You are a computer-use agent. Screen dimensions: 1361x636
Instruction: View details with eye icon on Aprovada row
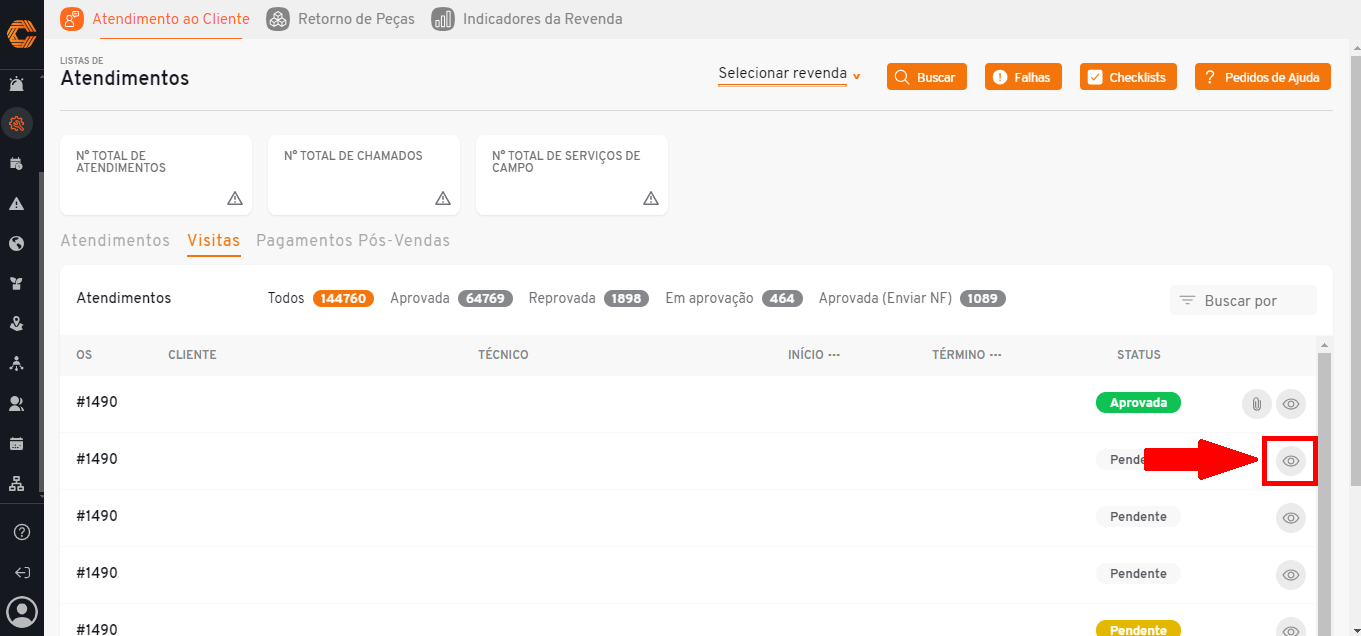click(1291, 404)
